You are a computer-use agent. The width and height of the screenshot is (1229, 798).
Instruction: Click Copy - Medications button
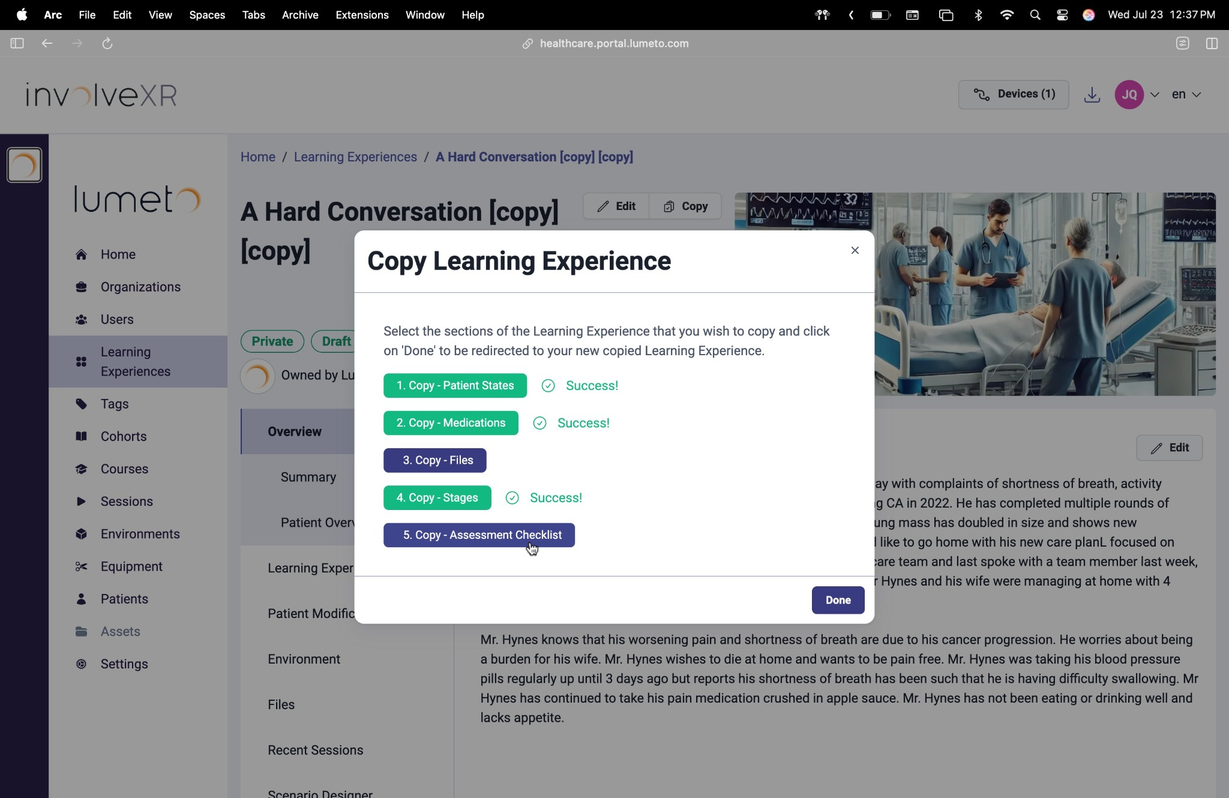pos(451,423)
